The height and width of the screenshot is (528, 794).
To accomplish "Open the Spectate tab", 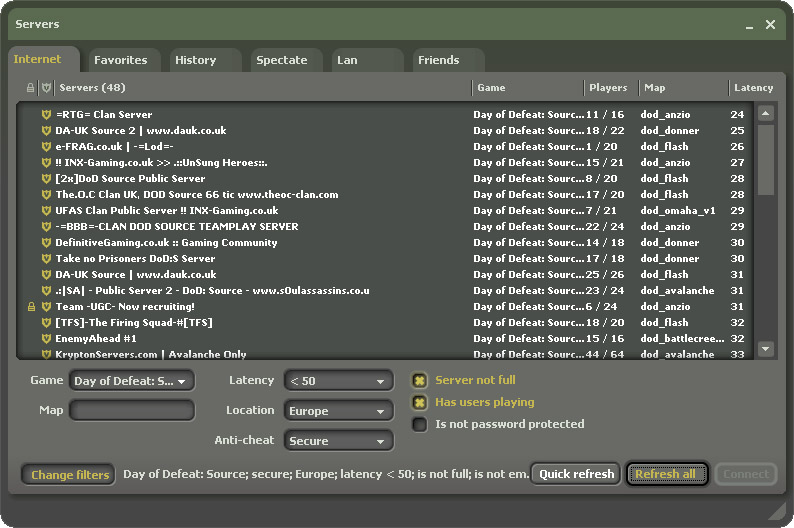I will (x=282, y=60).
